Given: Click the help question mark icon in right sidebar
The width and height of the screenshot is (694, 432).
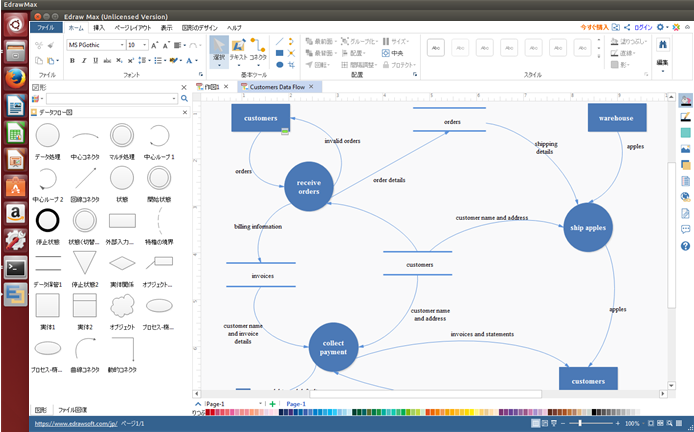Looking at the screenshot, I should (x=686, y=244).
